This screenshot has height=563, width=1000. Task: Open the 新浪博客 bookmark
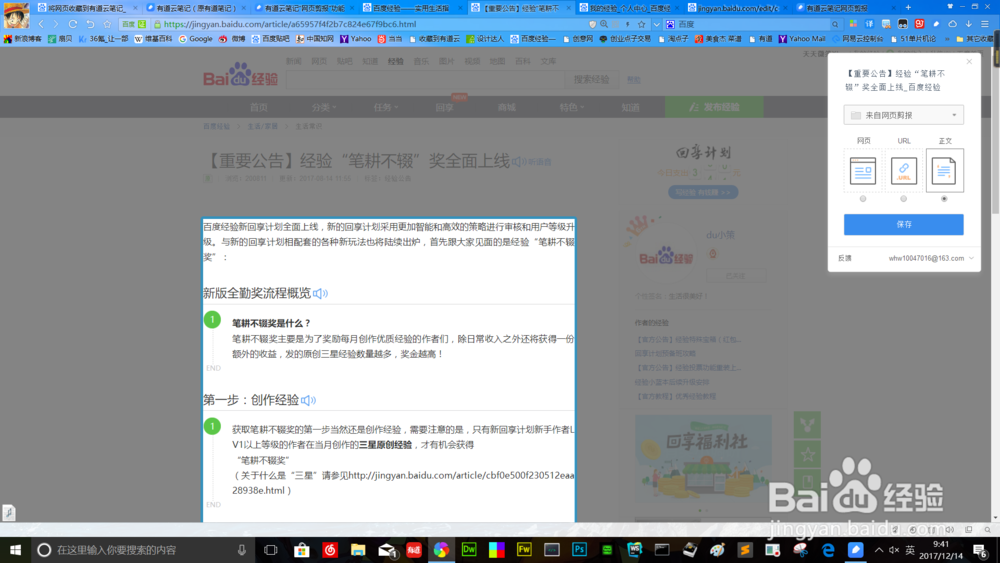(22, 39)
